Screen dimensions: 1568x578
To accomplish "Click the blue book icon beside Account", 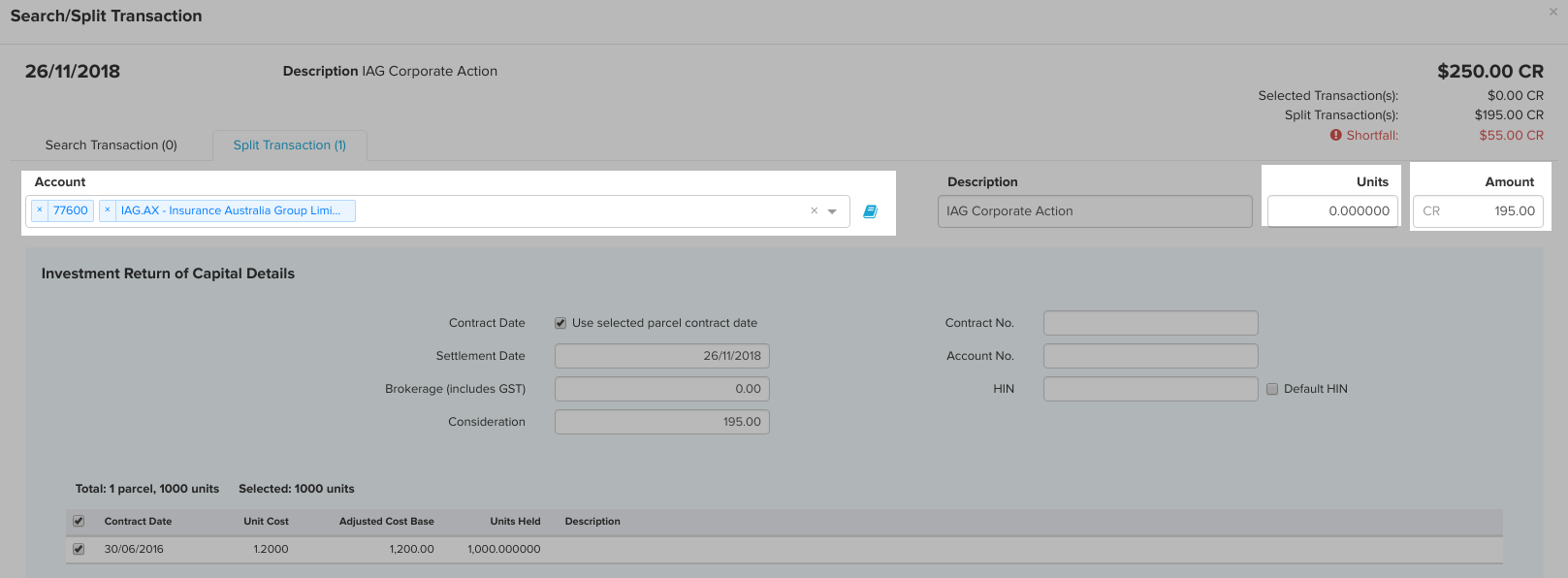I will coord(870,211).
